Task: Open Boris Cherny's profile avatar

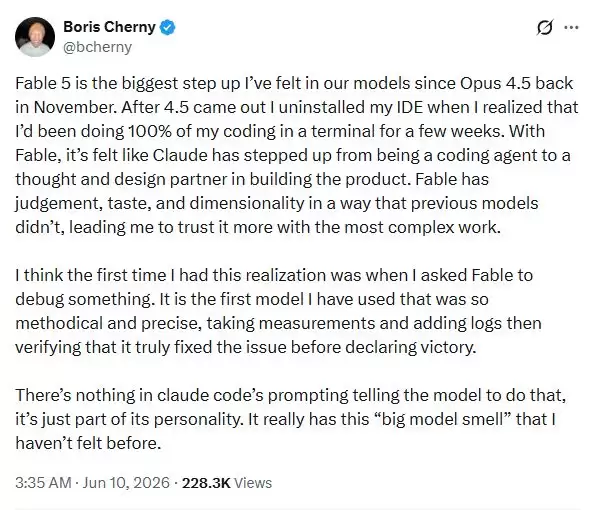Action: (x=35, y=37)
